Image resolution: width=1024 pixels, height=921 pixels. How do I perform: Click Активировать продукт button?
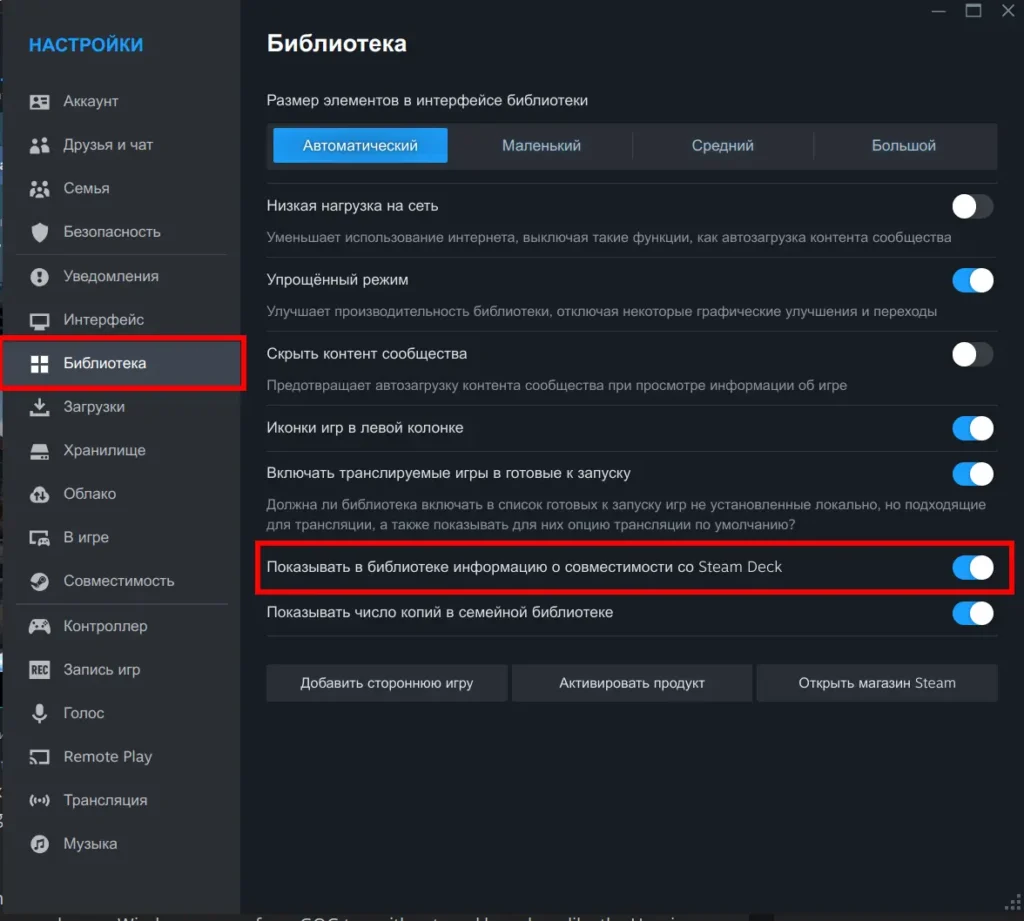632,683
